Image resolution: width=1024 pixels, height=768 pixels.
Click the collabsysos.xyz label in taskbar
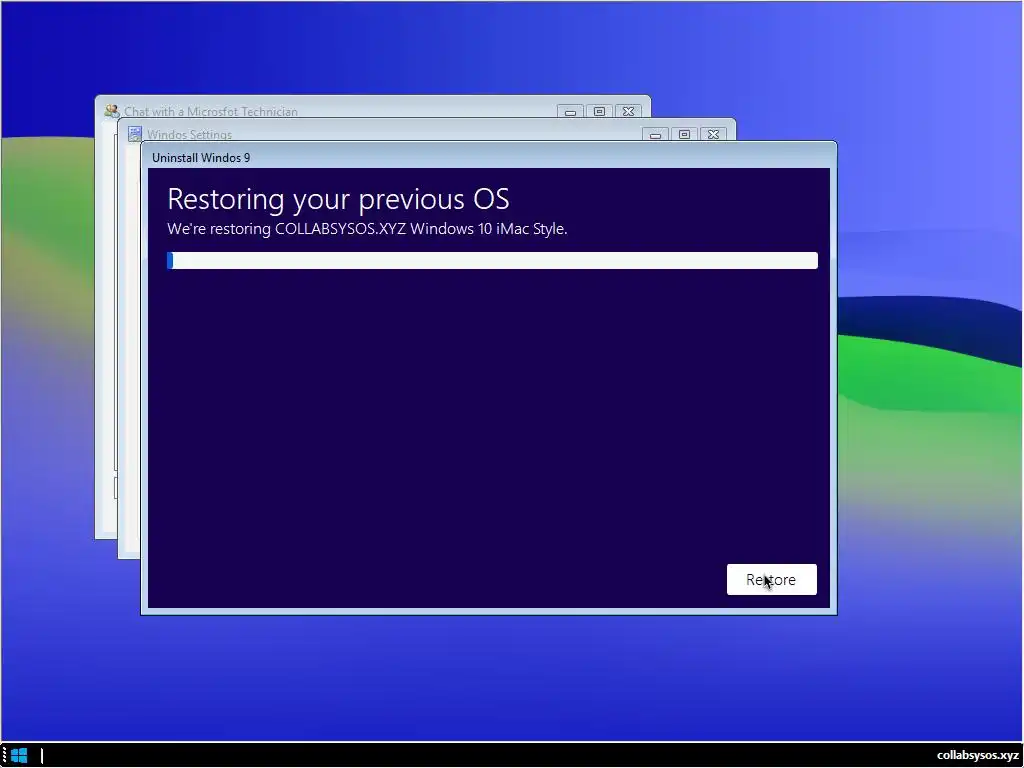pos(977,756)
